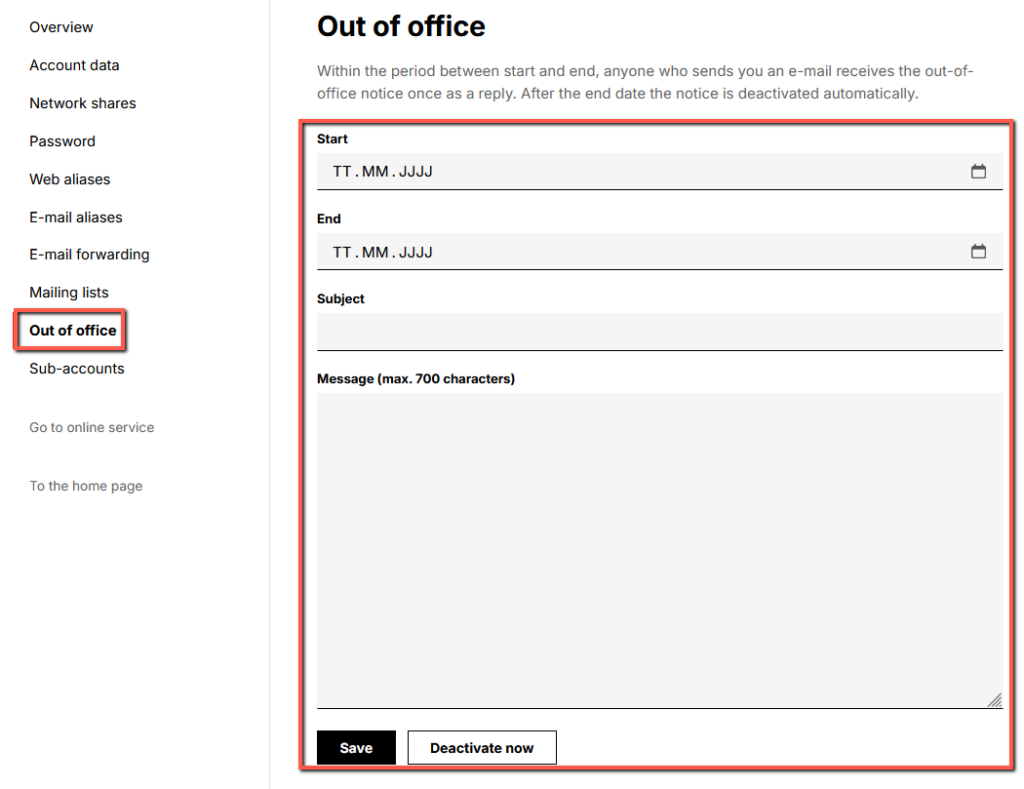Viewport: 1024px width, 789px height.
Task: Open the End date calendar picker icon
Action: [x=978, y=251]
